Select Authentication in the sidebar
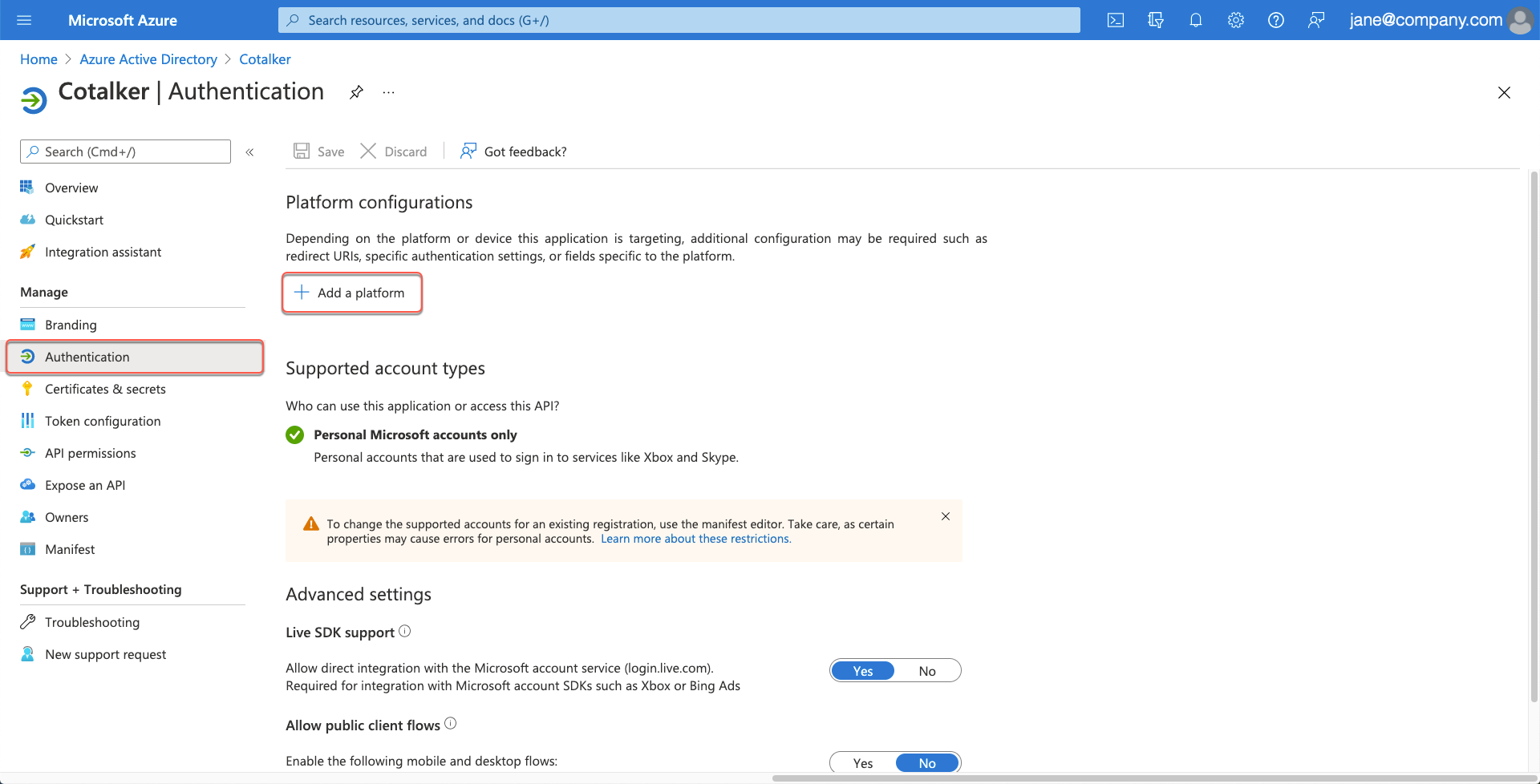This screenshot has height=784, width=1540. tap(135, 357)
